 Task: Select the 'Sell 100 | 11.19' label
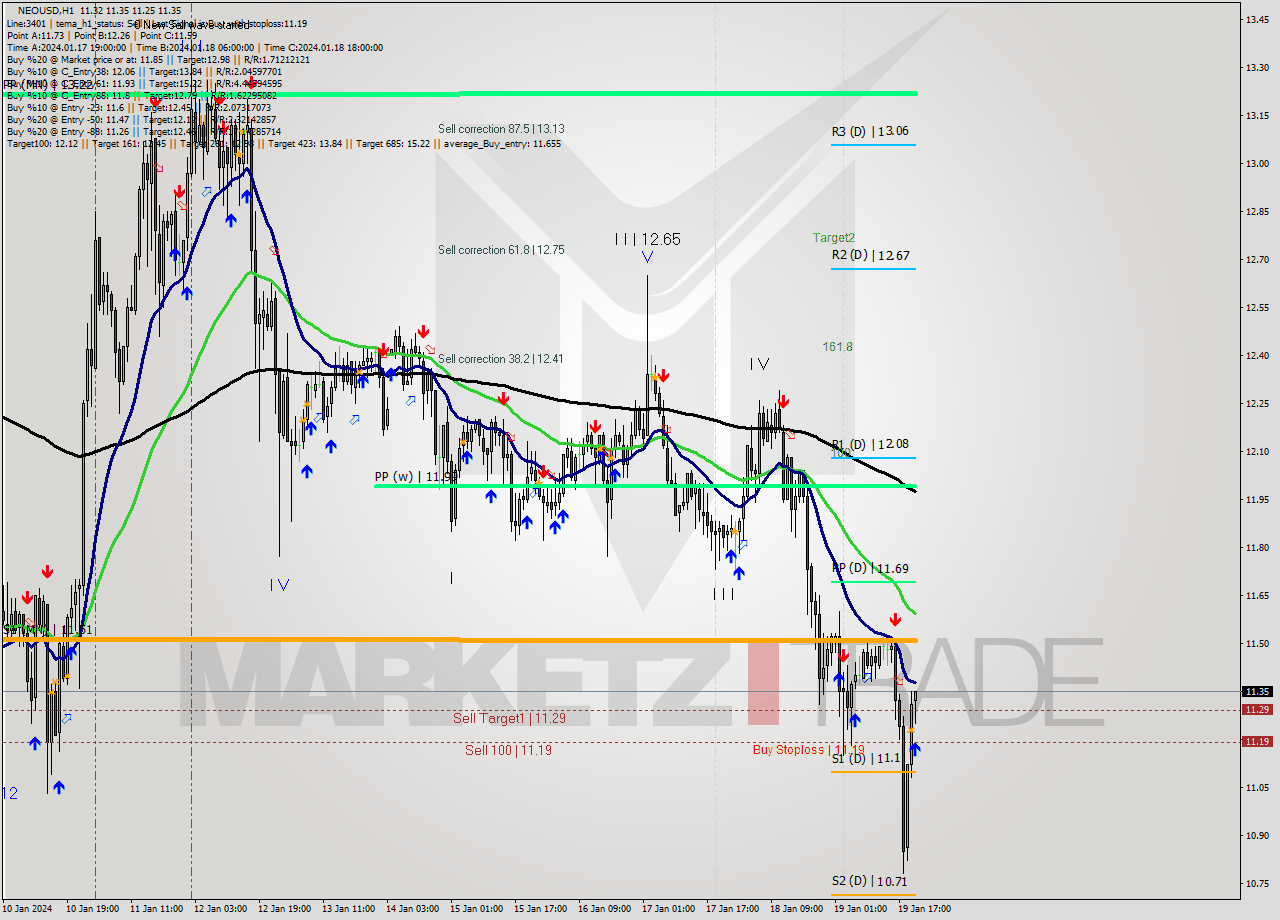point(508,749)
